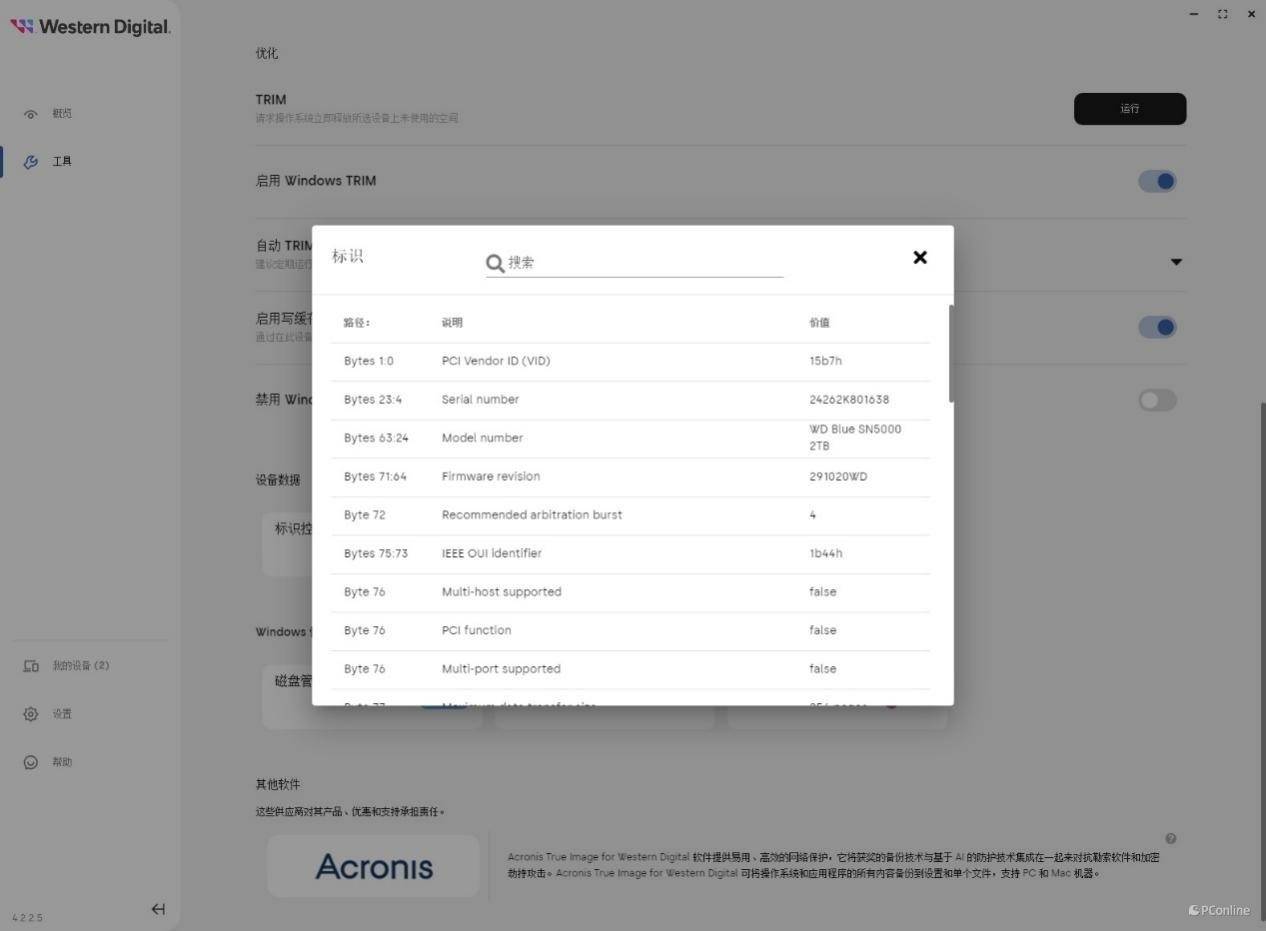Click the Bytes 1:0 path cell
1266x931 pixels.
369,361
